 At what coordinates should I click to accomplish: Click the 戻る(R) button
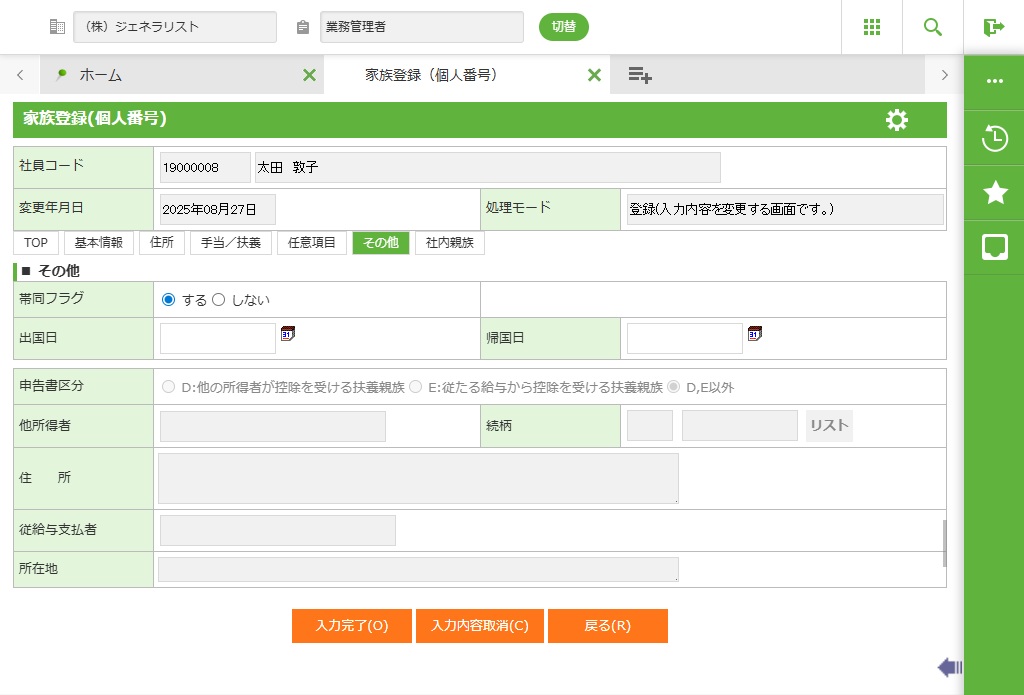coord(607,626)
